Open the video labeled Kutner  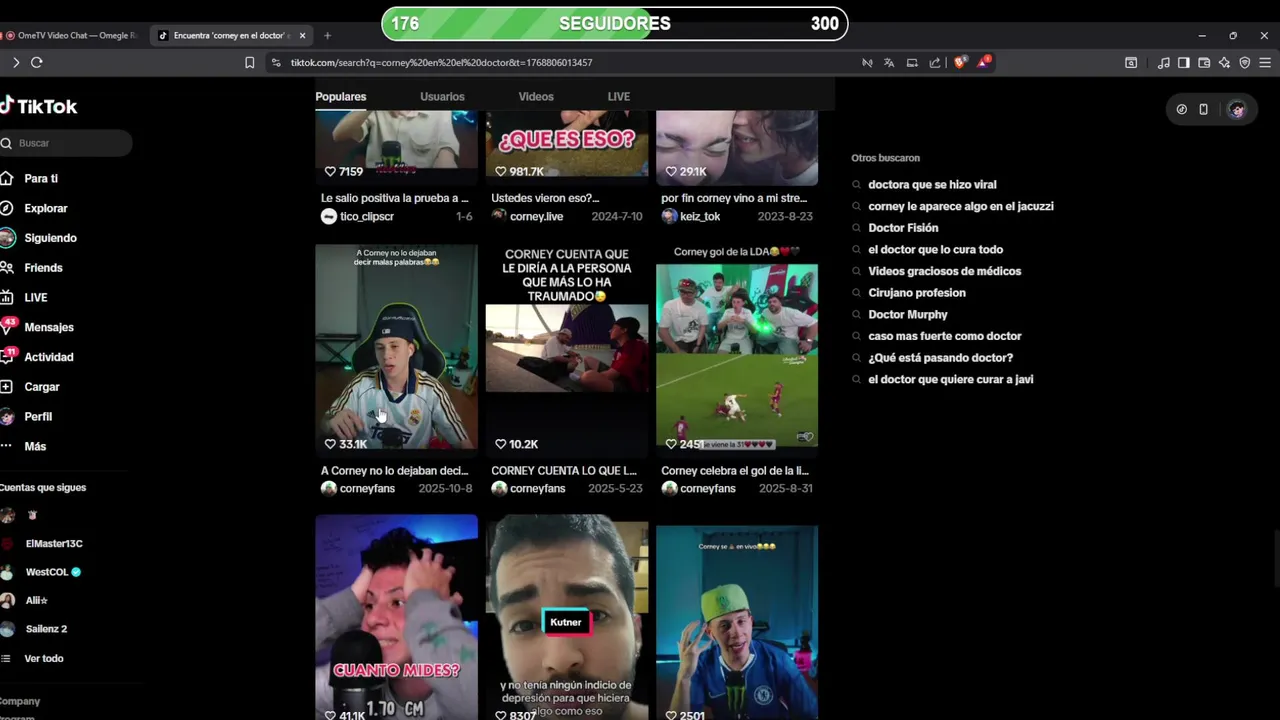tap(567, 617)
